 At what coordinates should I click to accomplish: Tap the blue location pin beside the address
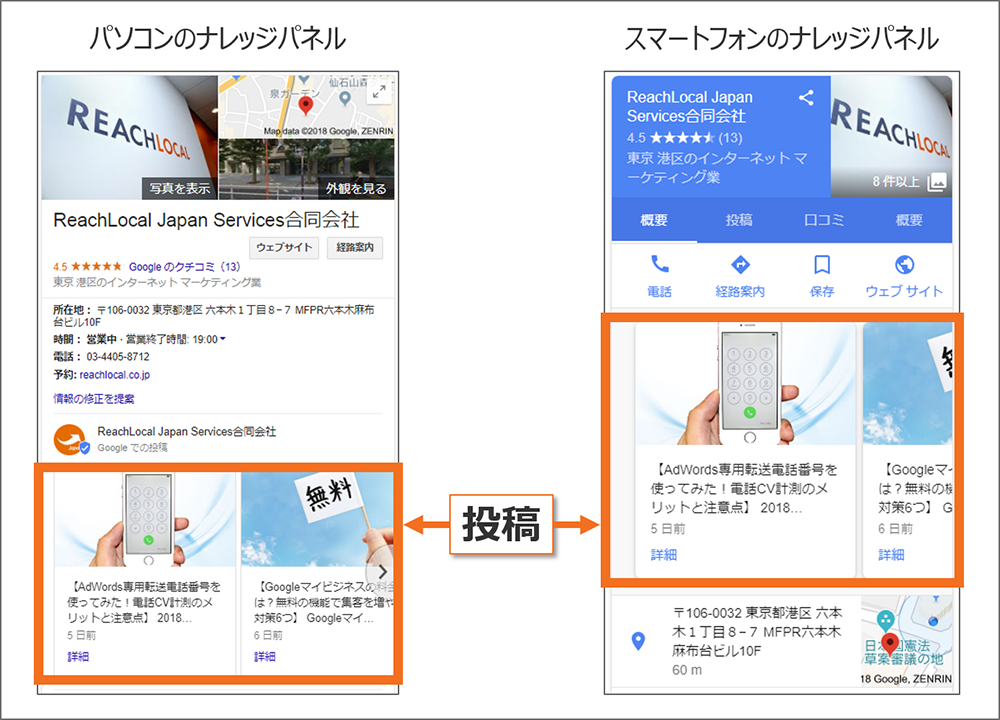point(638,641)
